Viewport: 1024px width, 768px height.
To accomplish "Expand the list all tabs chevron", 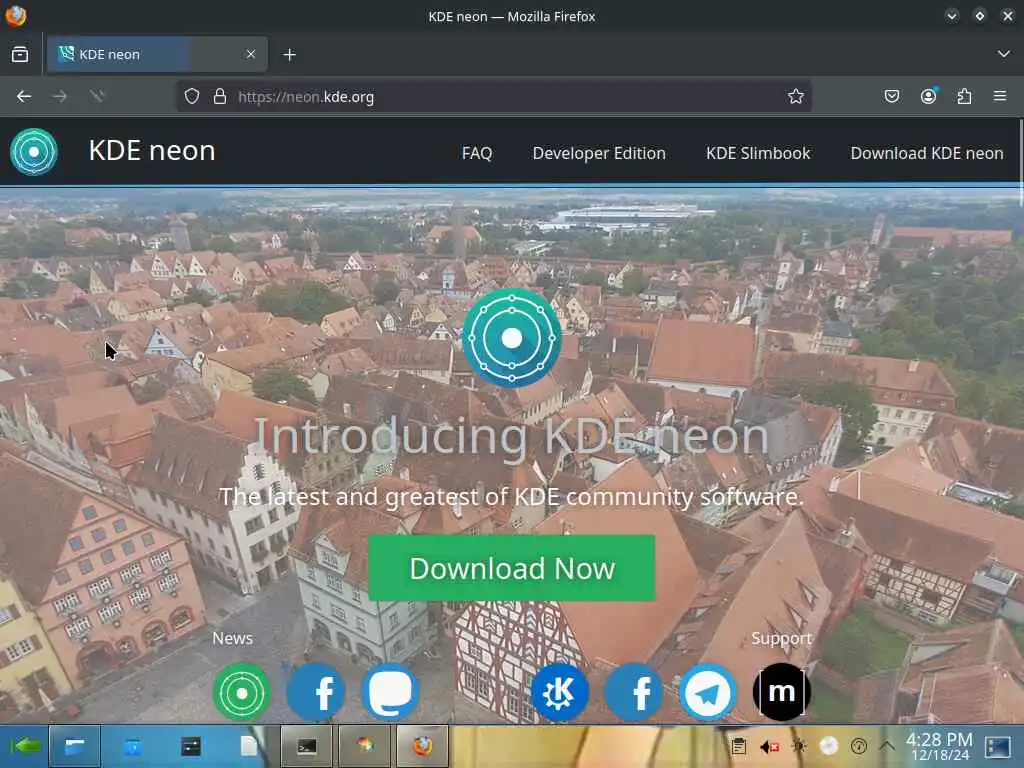I will click(1004, 54).
